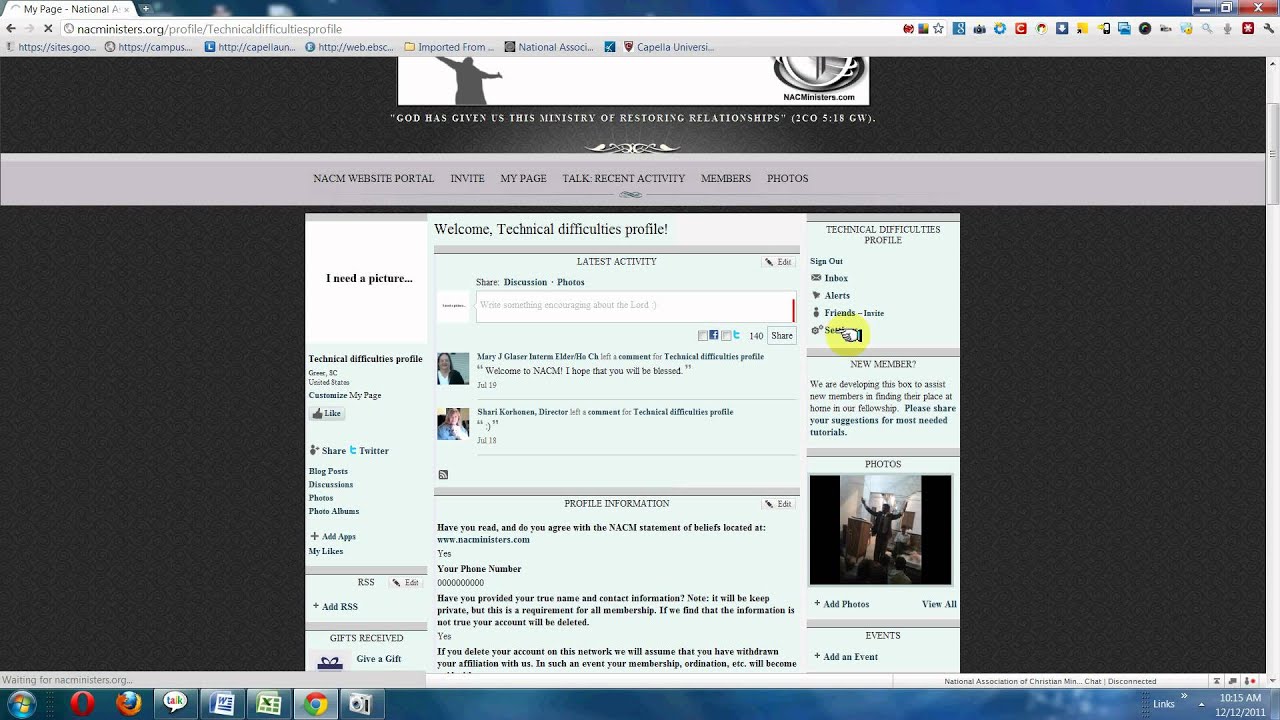Open Photo Albums link in sidebar
1280x720 pixels.
[334, 511]
